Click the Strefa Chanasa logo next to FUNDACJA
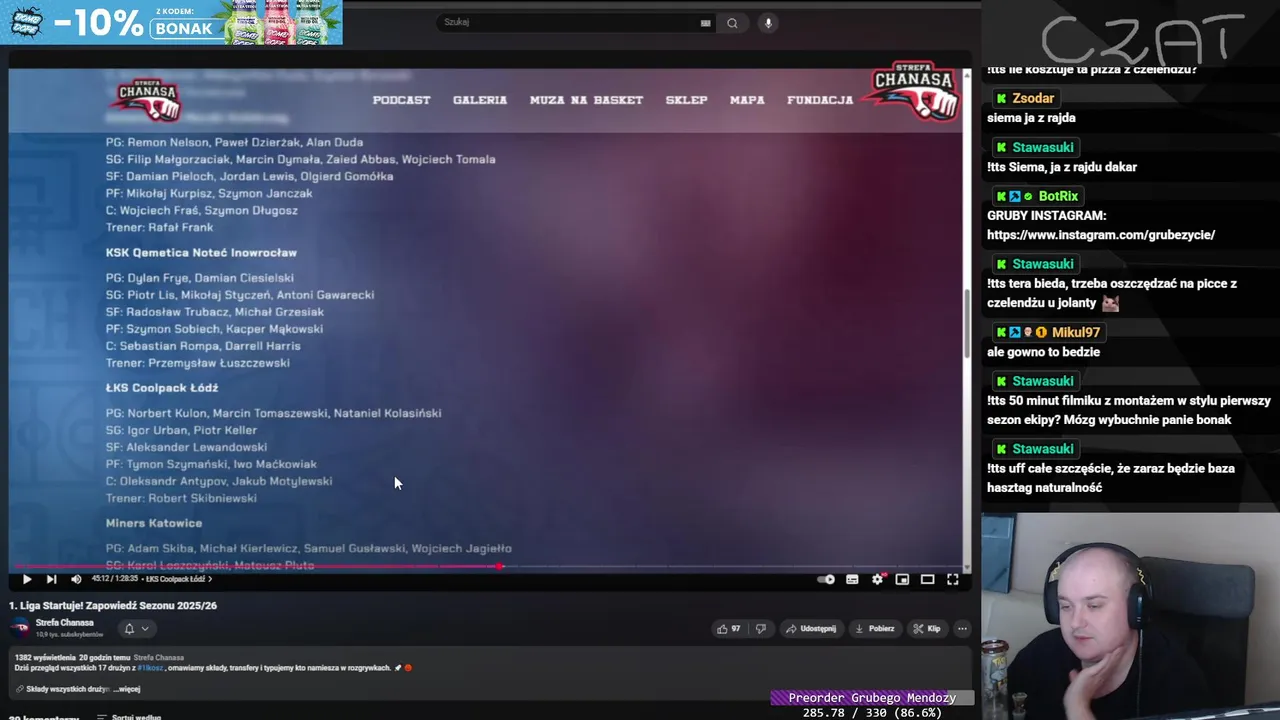The height and width of the screenshot is (720, 1280). tap(913, 90)
